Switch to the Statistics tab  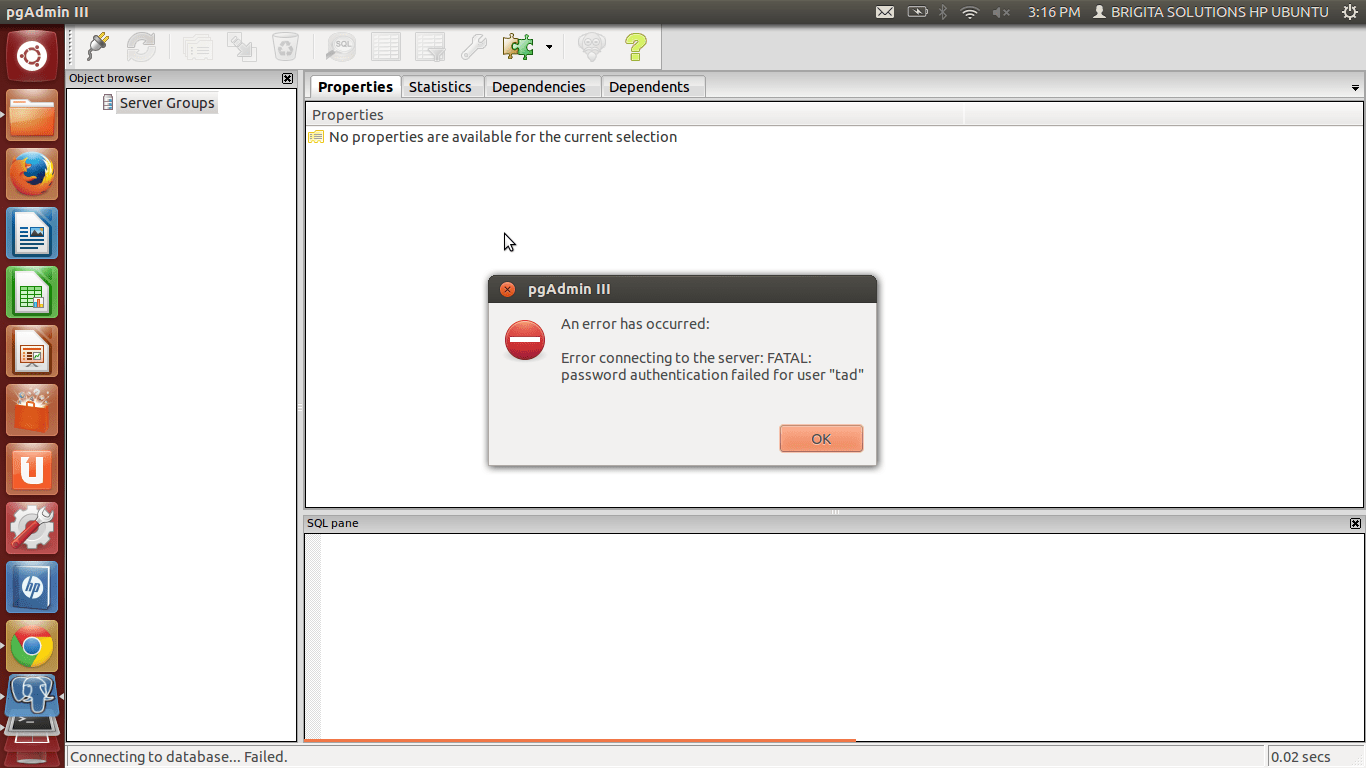click(440, 86)
